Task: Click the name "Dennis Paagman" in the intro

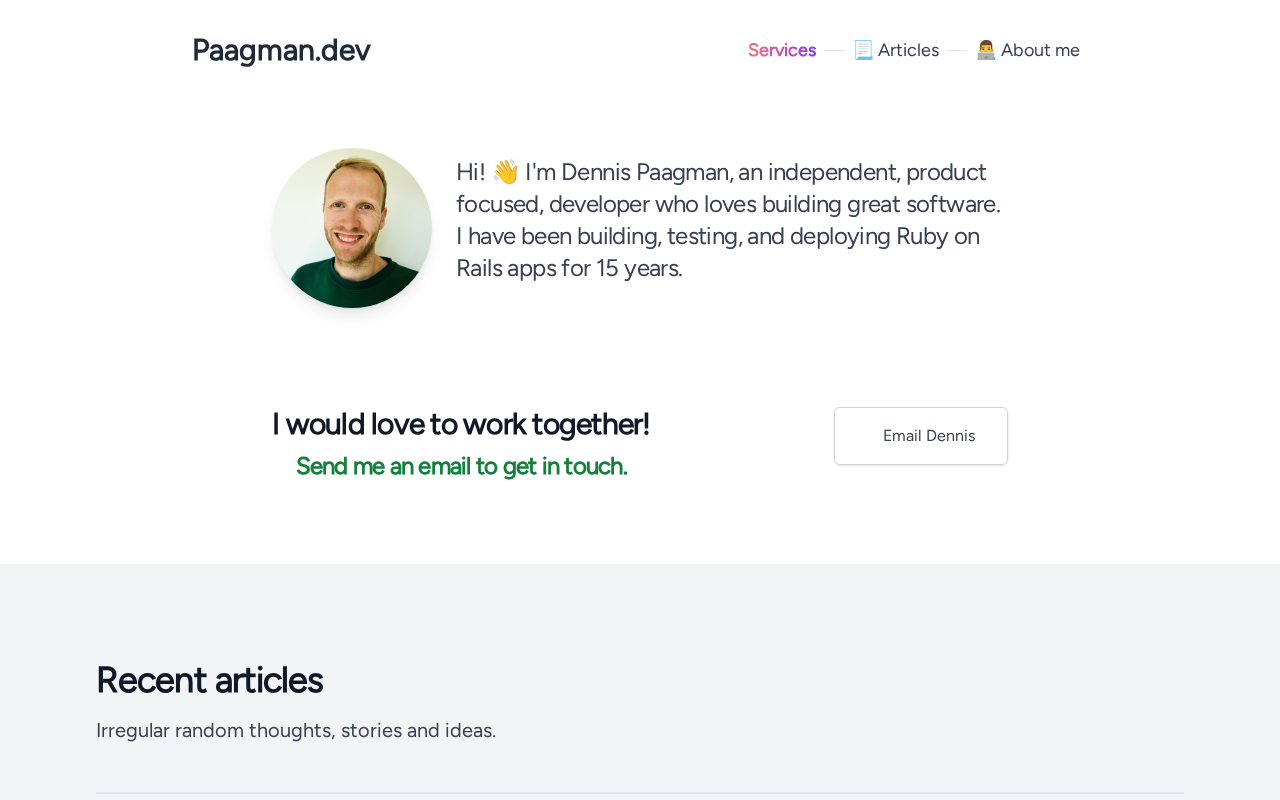Action: click(645, 172)
